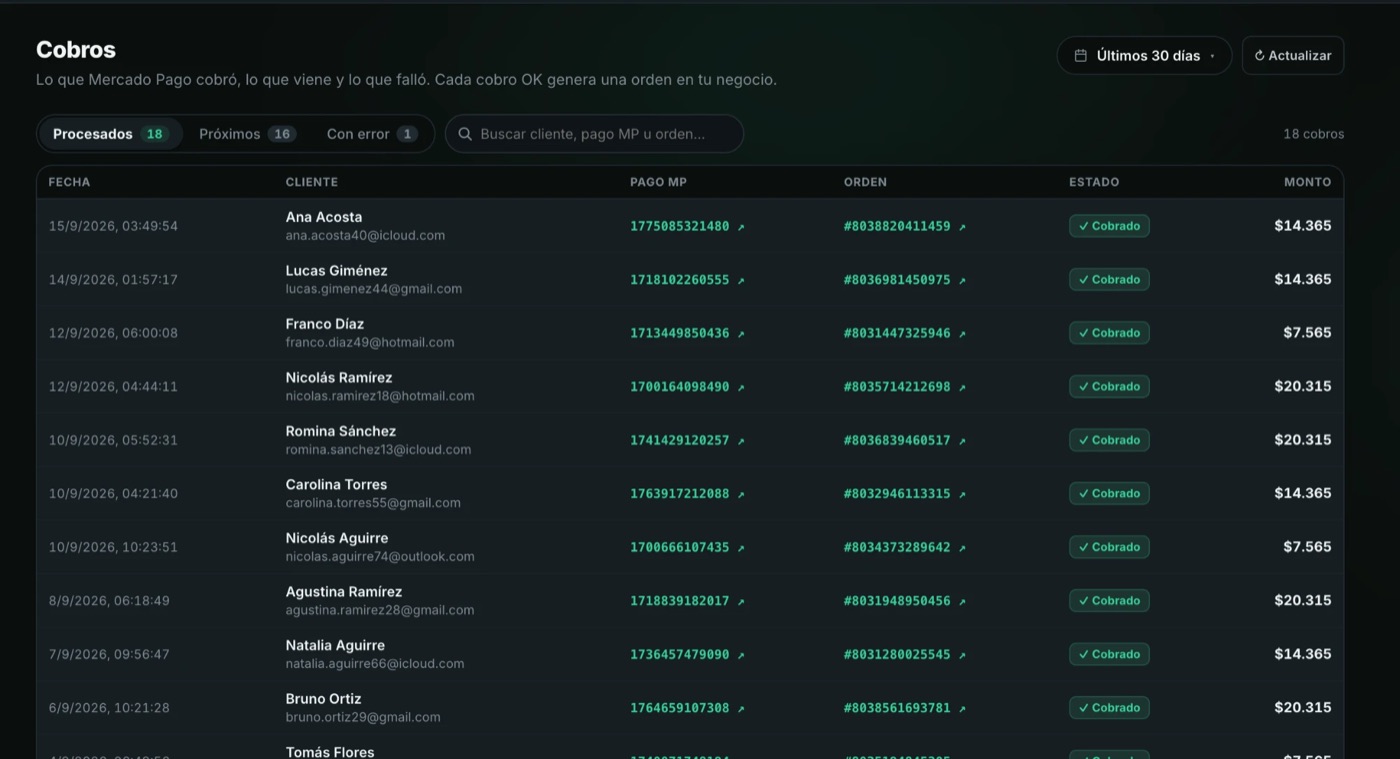This screenshot has height=759, width=1400.
Task: Open external link arrow beside order #8036981450975
Action: (962, 281)
